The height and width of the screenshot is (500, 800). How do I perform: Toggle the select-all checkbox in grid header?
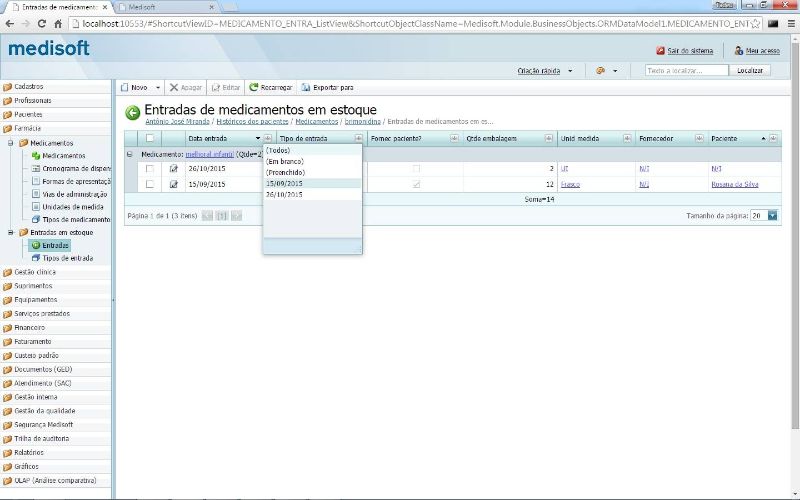coord(150,138)
